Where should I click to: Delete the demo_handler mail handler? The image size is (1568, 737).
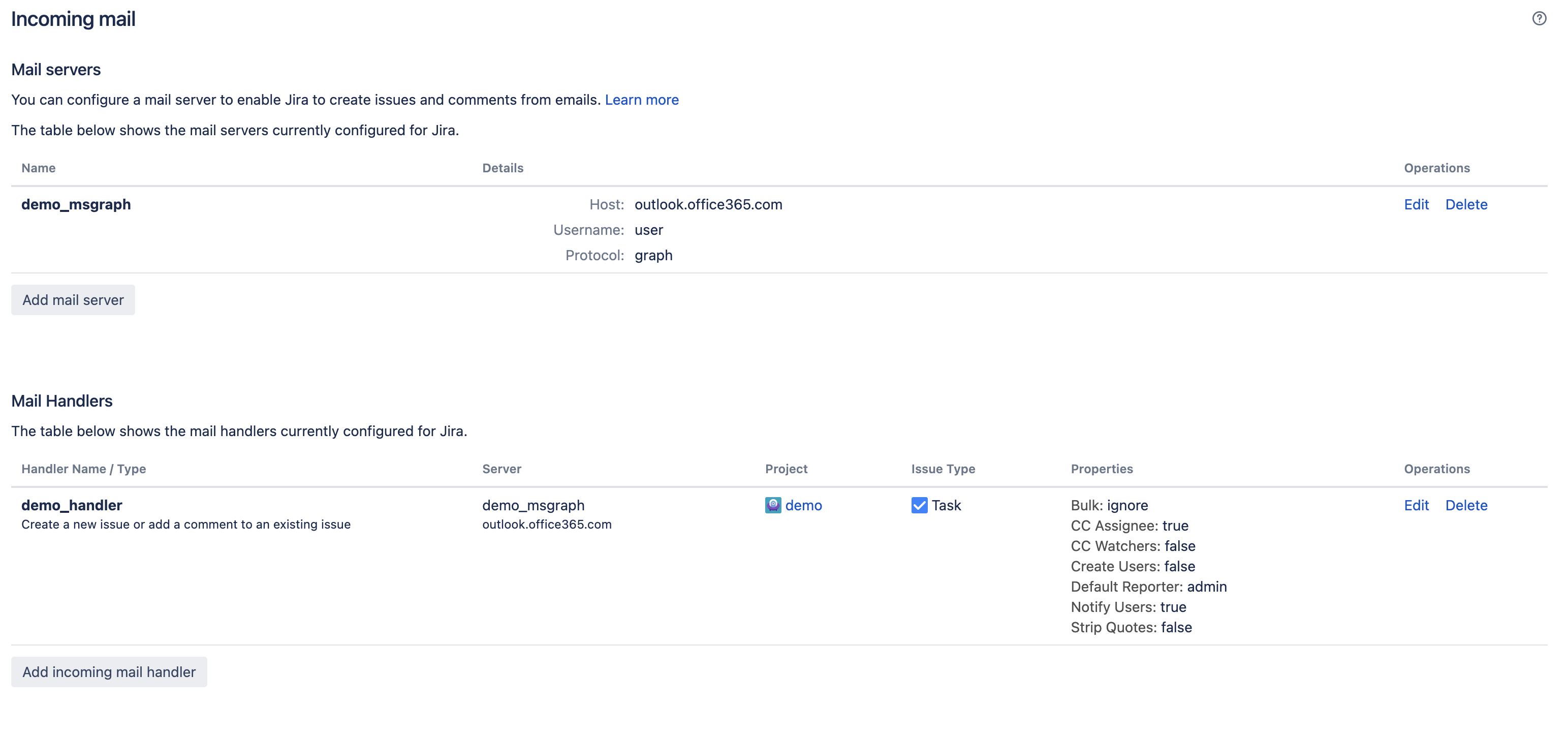[1466, 505]
